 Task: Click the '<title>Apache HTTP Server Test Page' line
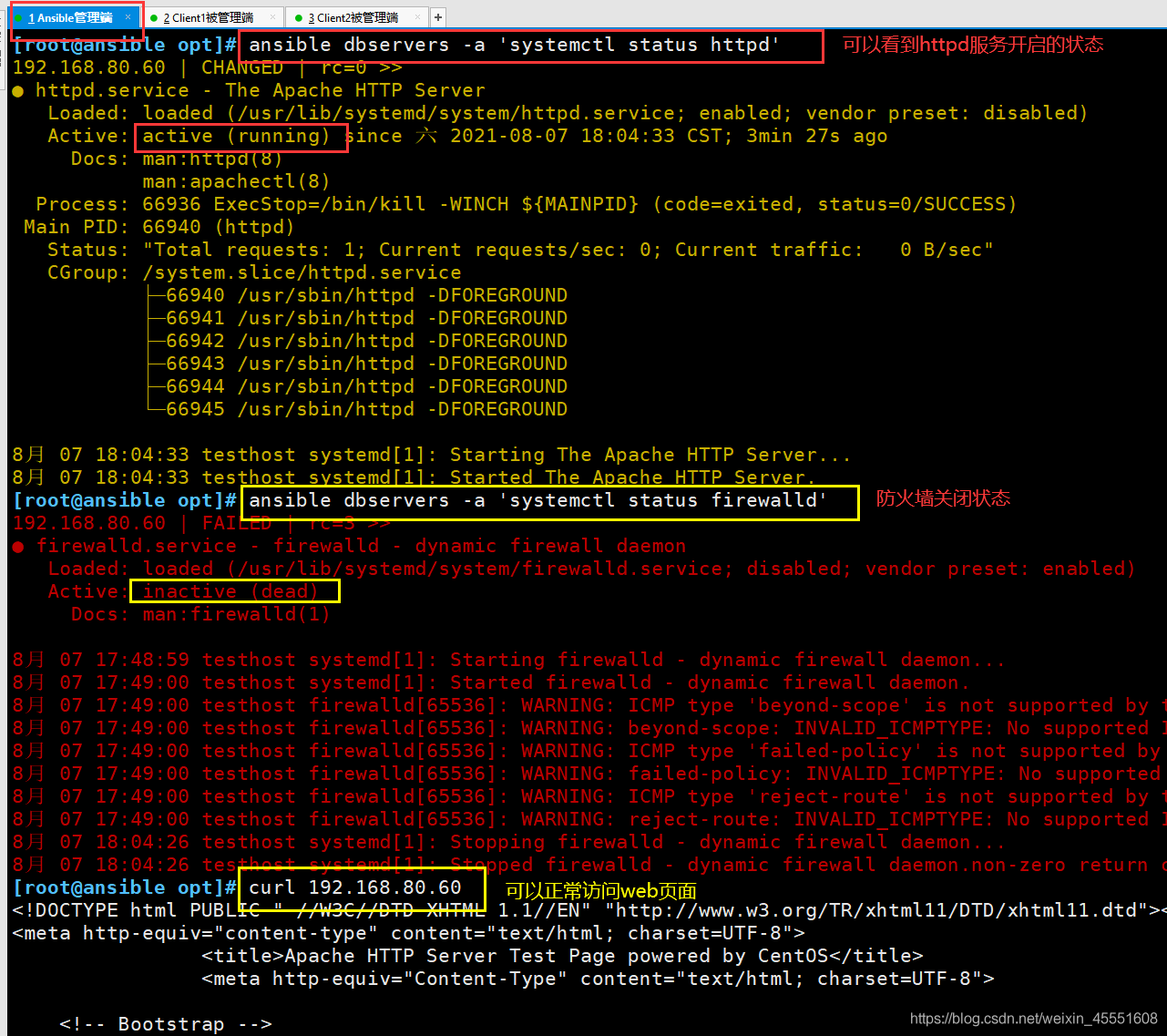pyautogui.click(x=562, y=956)
